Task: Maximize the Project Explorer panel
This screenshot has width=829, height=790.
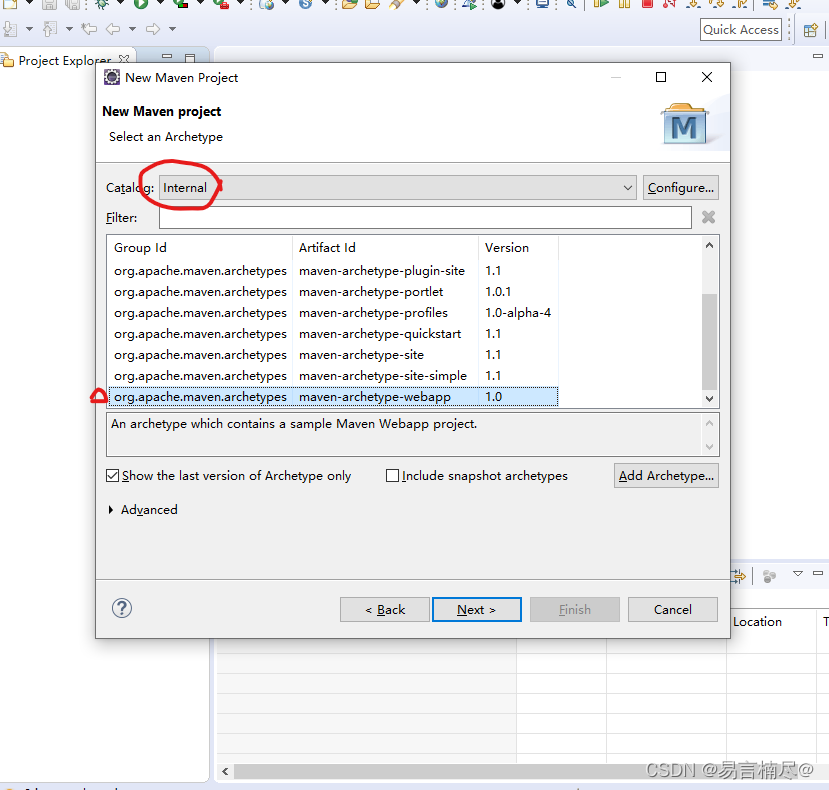Action: tap(190, 57)
